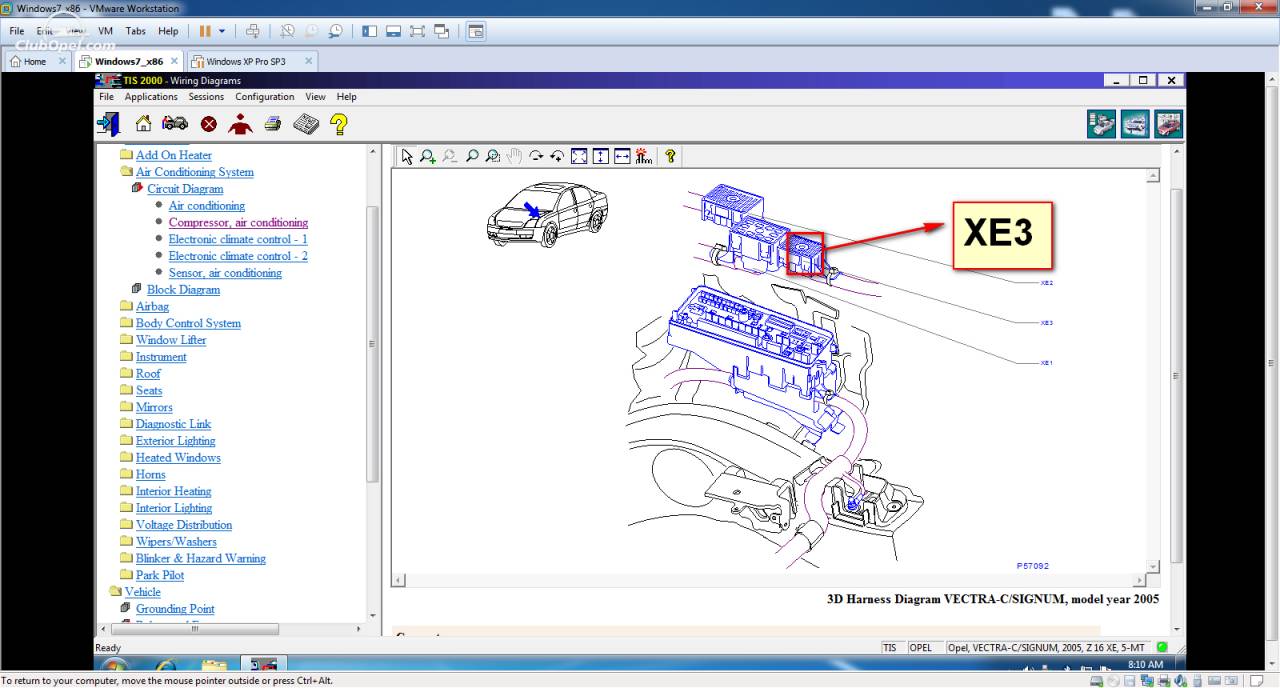Image resolution: width=1280 pixels, height=688 pixels.
Task: Select the zoom out magnifier tool
Action: (x=450, y=156)
